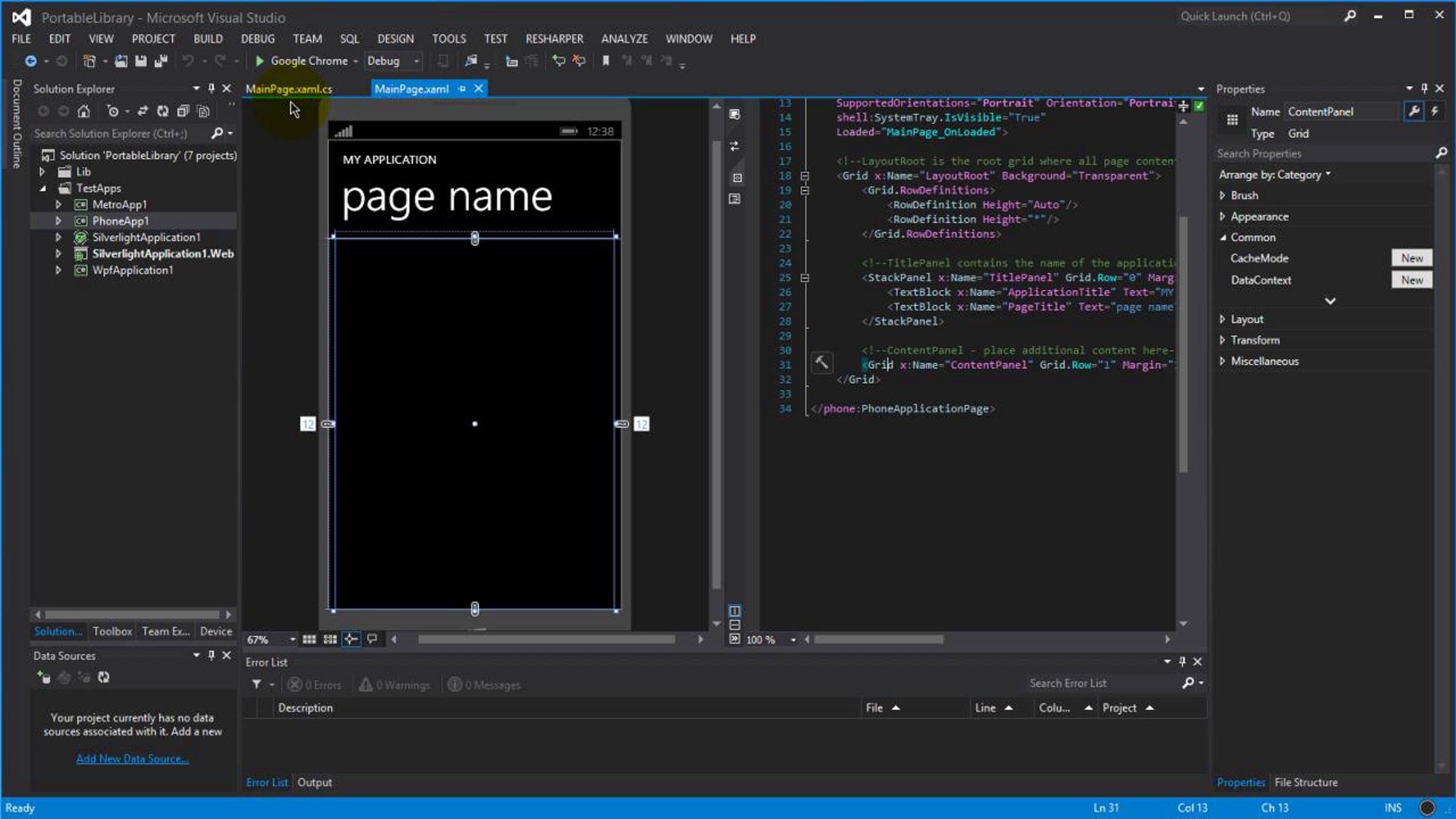Click the Search Properties input field

pyautogui.click(x=1324, y=153)
